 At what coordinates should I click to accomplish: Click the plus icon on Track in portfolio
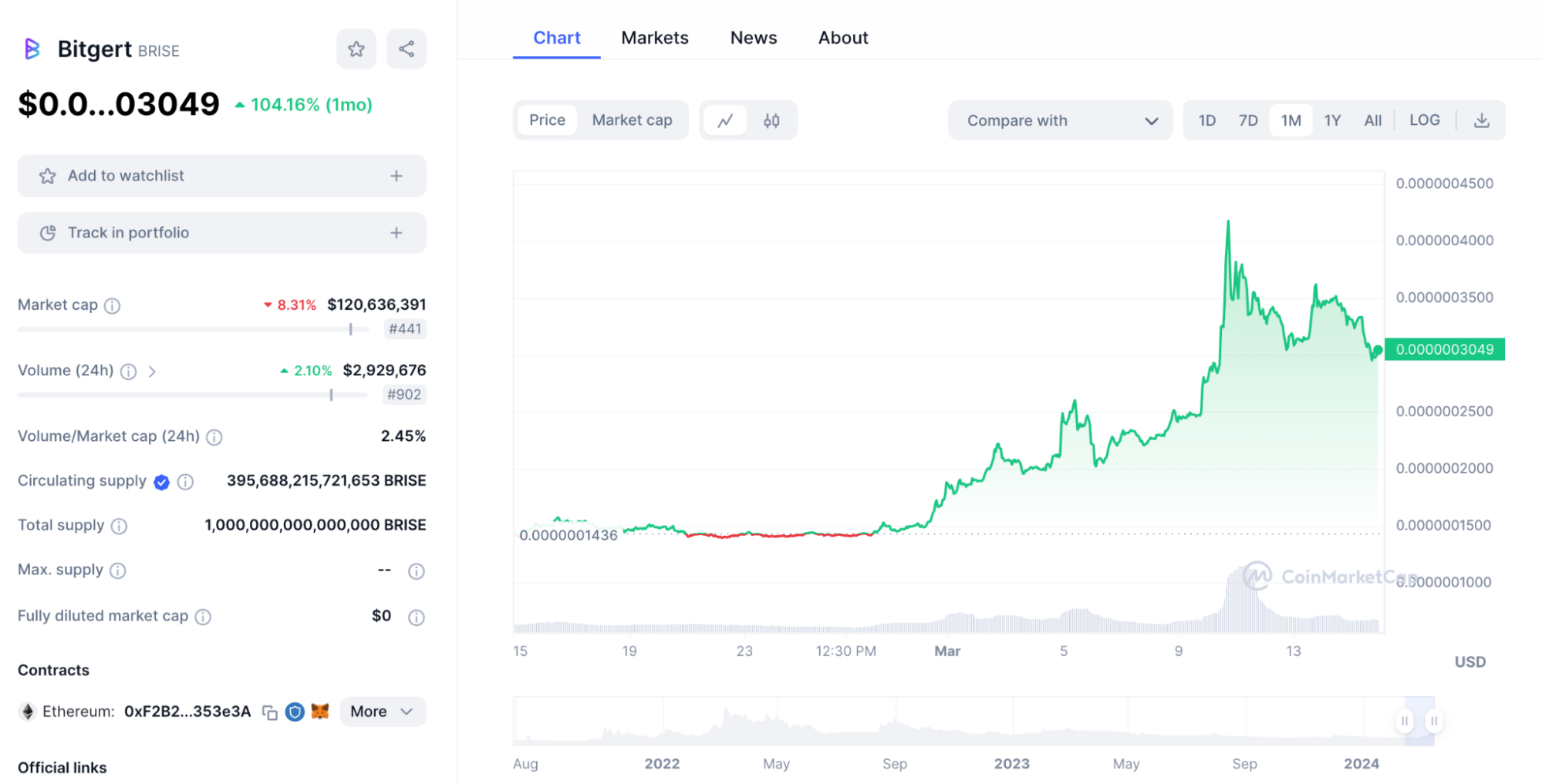(396, 233)
